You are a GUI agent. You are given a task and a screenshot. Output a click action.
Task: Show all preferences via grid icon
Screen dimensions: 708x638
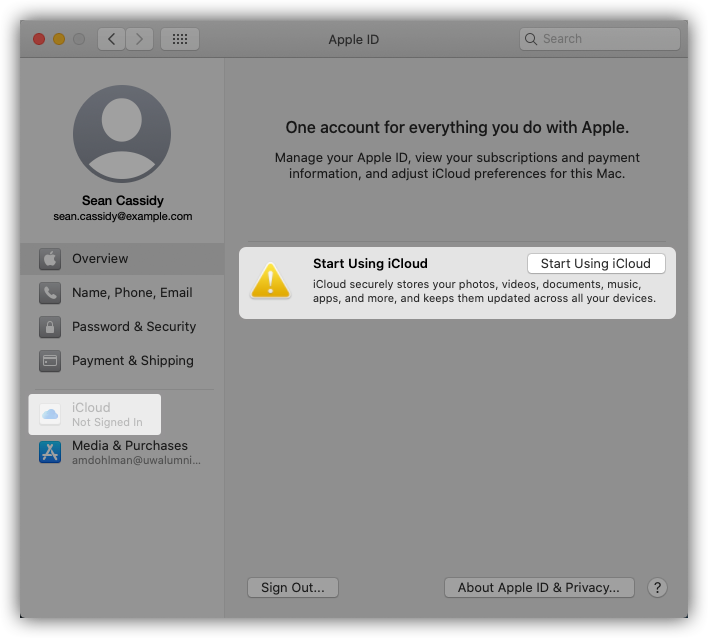click(x=180, y=39)
